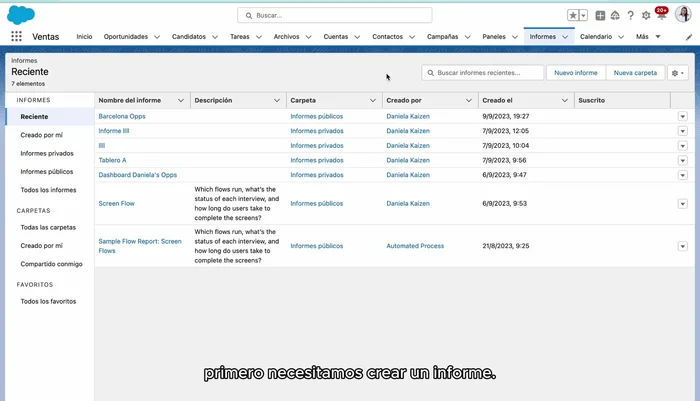Click the favorites star icon

click(573, 16)
